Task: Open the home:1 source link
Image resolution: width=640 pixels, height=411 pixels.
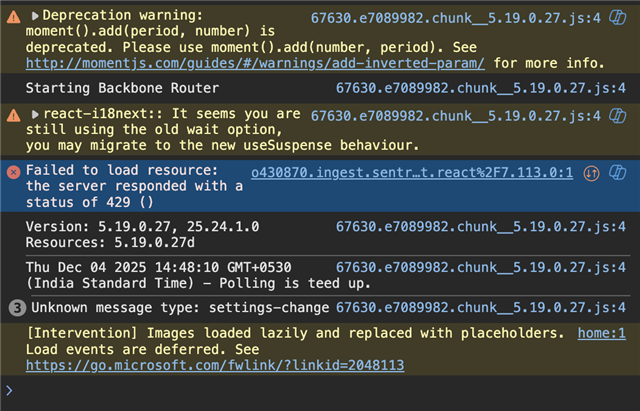Action: click(x=607, y=332)
